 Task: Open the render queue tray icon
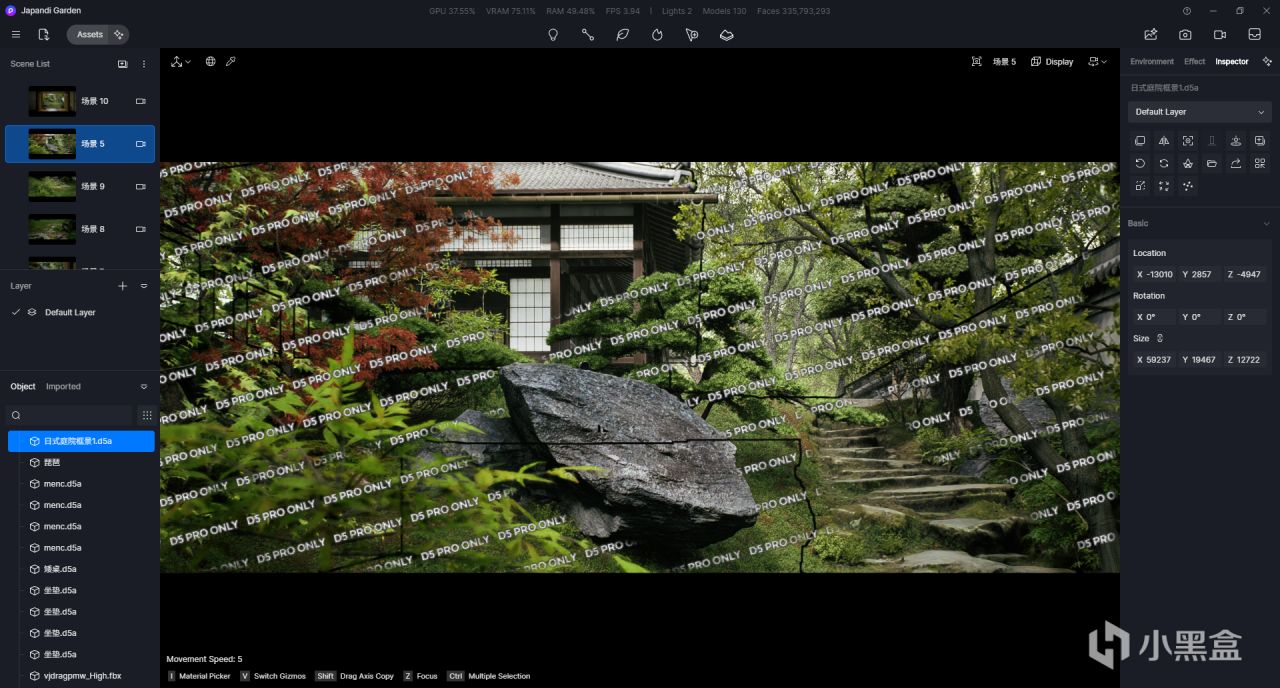1254,34
